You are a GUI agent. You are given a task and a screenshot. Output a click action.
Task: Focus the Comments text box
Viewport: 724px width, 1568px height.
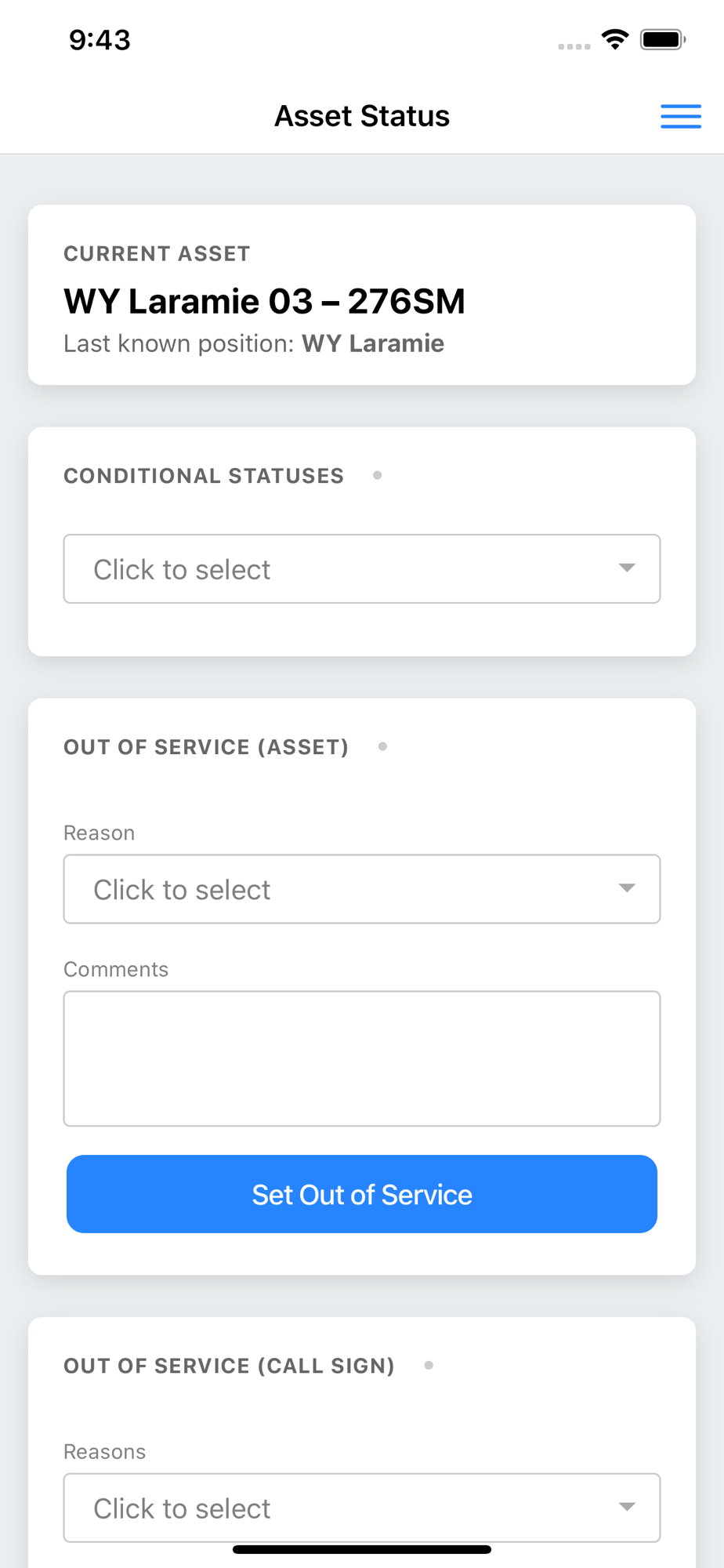click(361, 1058)
